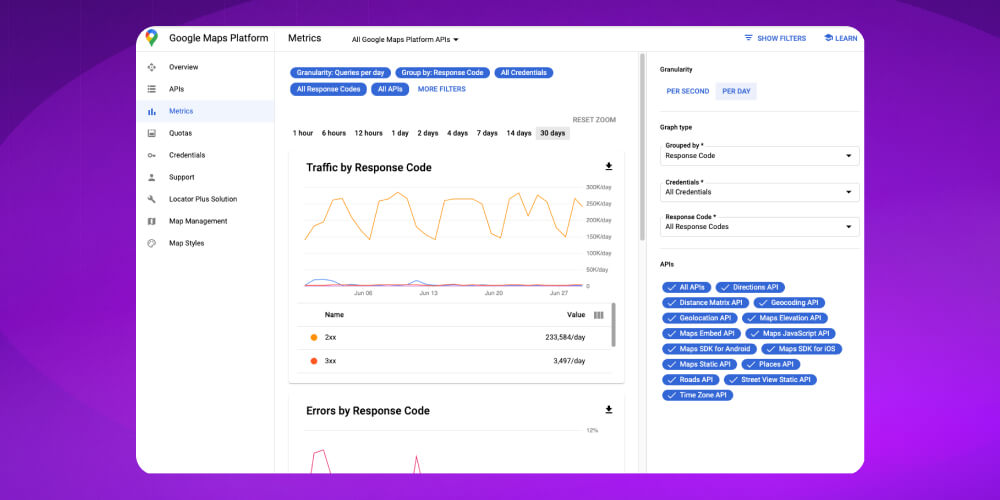This screenshot has height=500, width=1000.
Task: Open the Credentials All Credentials dropdown
Action: tap(760, 192)
